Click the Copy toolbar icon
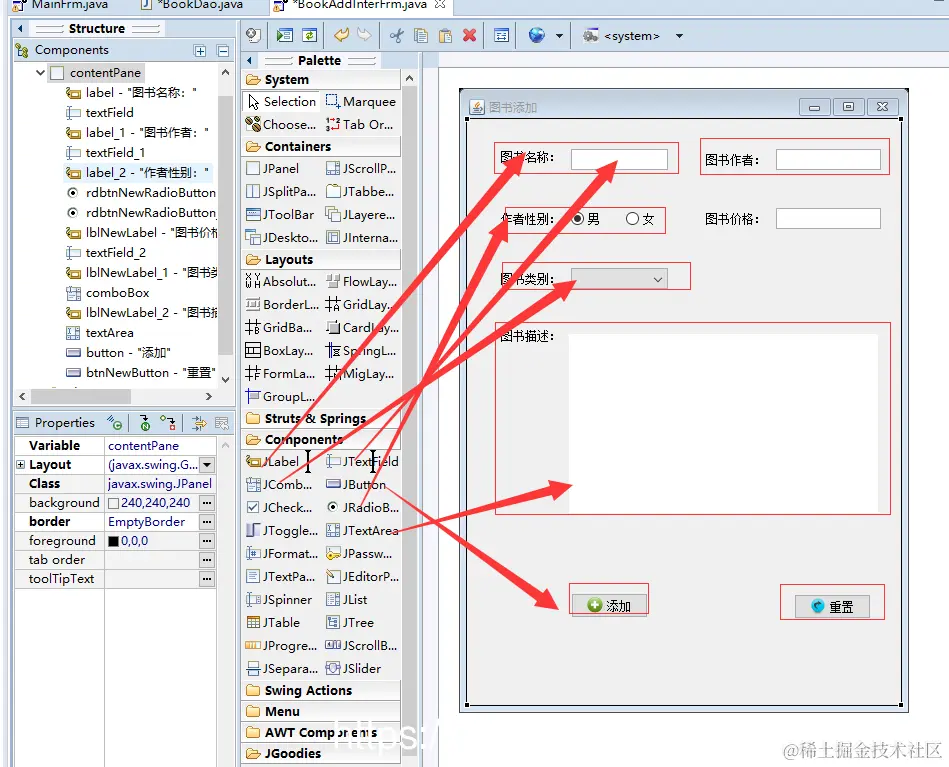Viewport: 949px width, 767px height. (x=421, y=36)
